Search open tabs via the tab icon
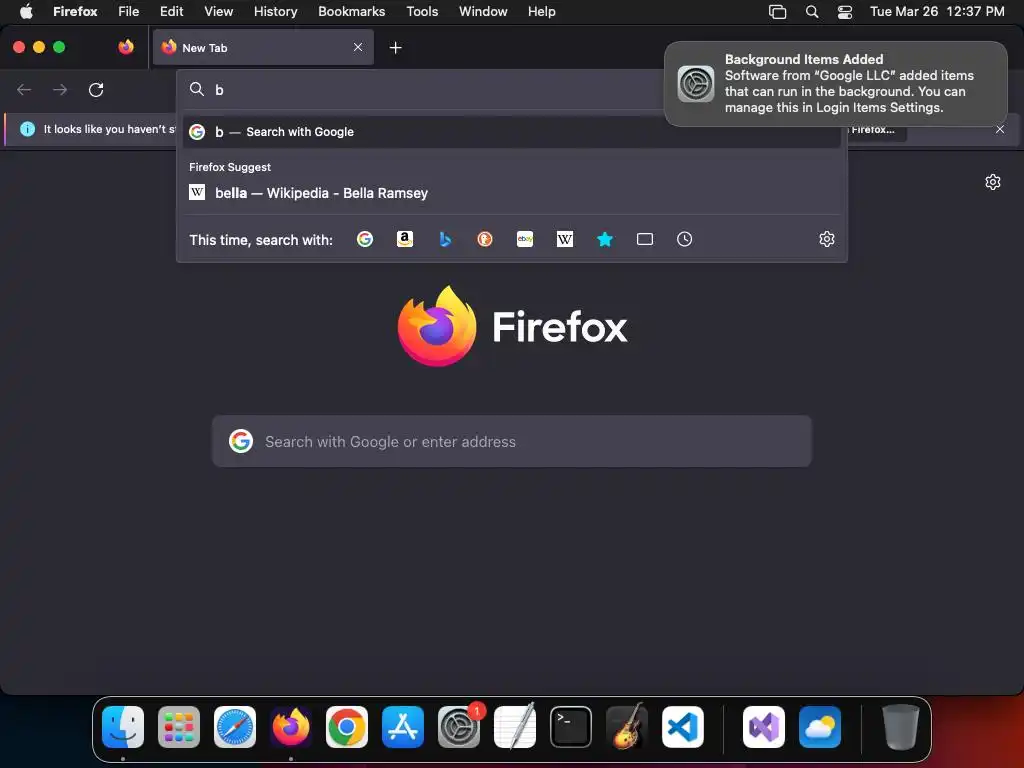 pyautogui.click(x=645, y=239)
